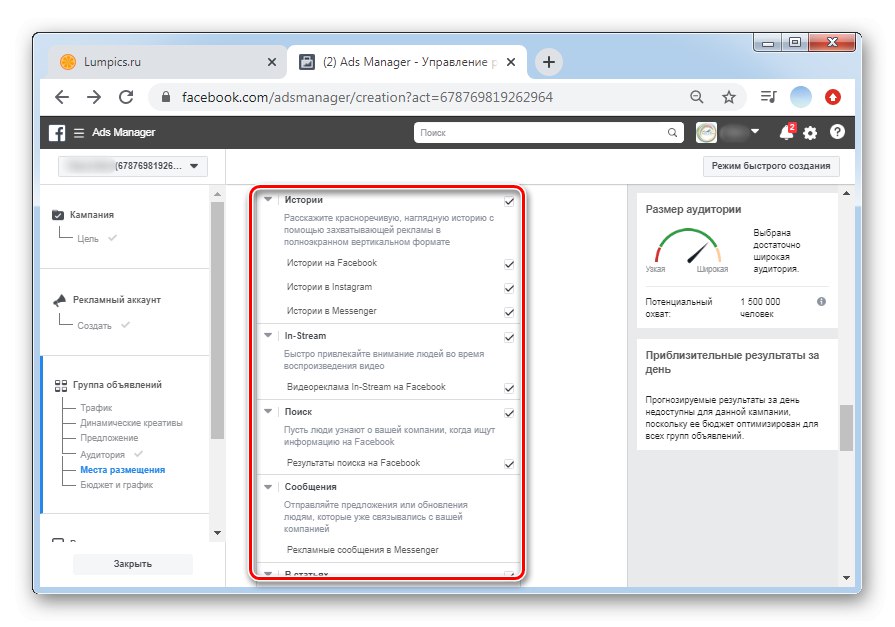This screenshot has width=895, height=627.
Task: Open the header account dropdown arrow
Action: point(755,131)
